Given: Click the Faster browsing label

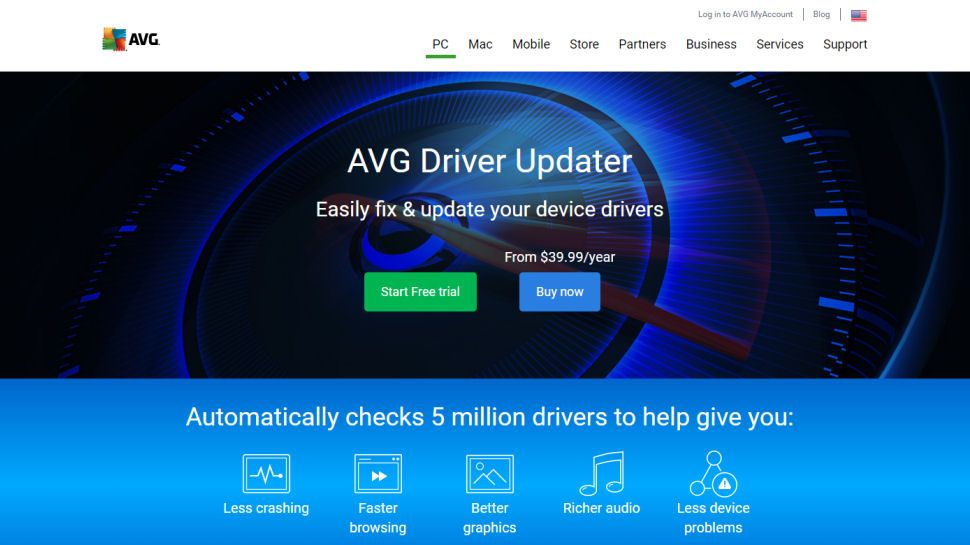Looking at the screenshot, I should (x=378, y=518).
